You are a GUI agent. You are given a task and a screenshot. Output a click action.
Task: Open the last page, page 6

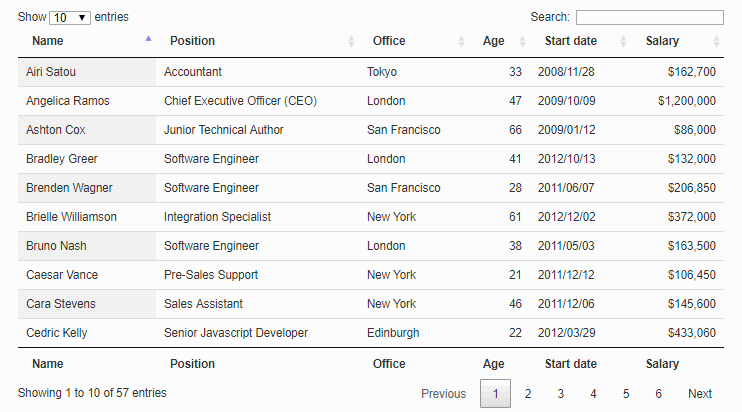click(x=658, y=394)
